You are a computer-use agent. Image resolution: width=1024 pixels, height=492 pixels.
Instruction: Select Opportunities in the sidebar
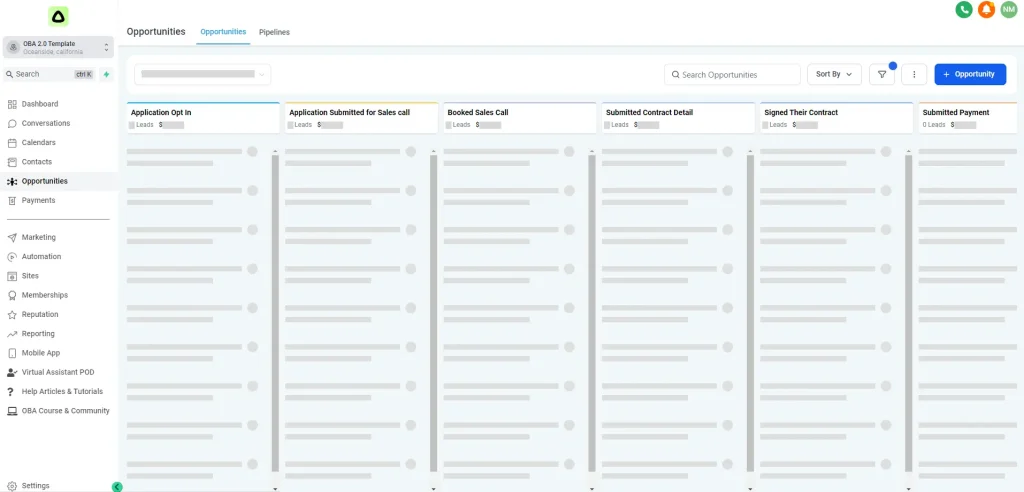point(58,181)
